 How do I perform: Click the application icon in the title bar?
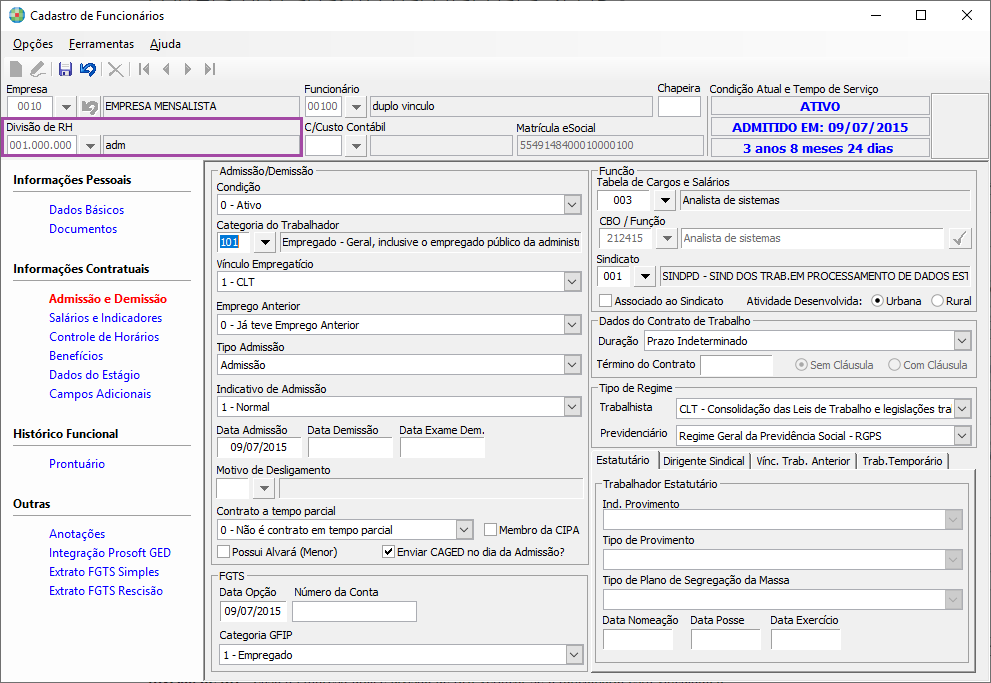point(17,15)
